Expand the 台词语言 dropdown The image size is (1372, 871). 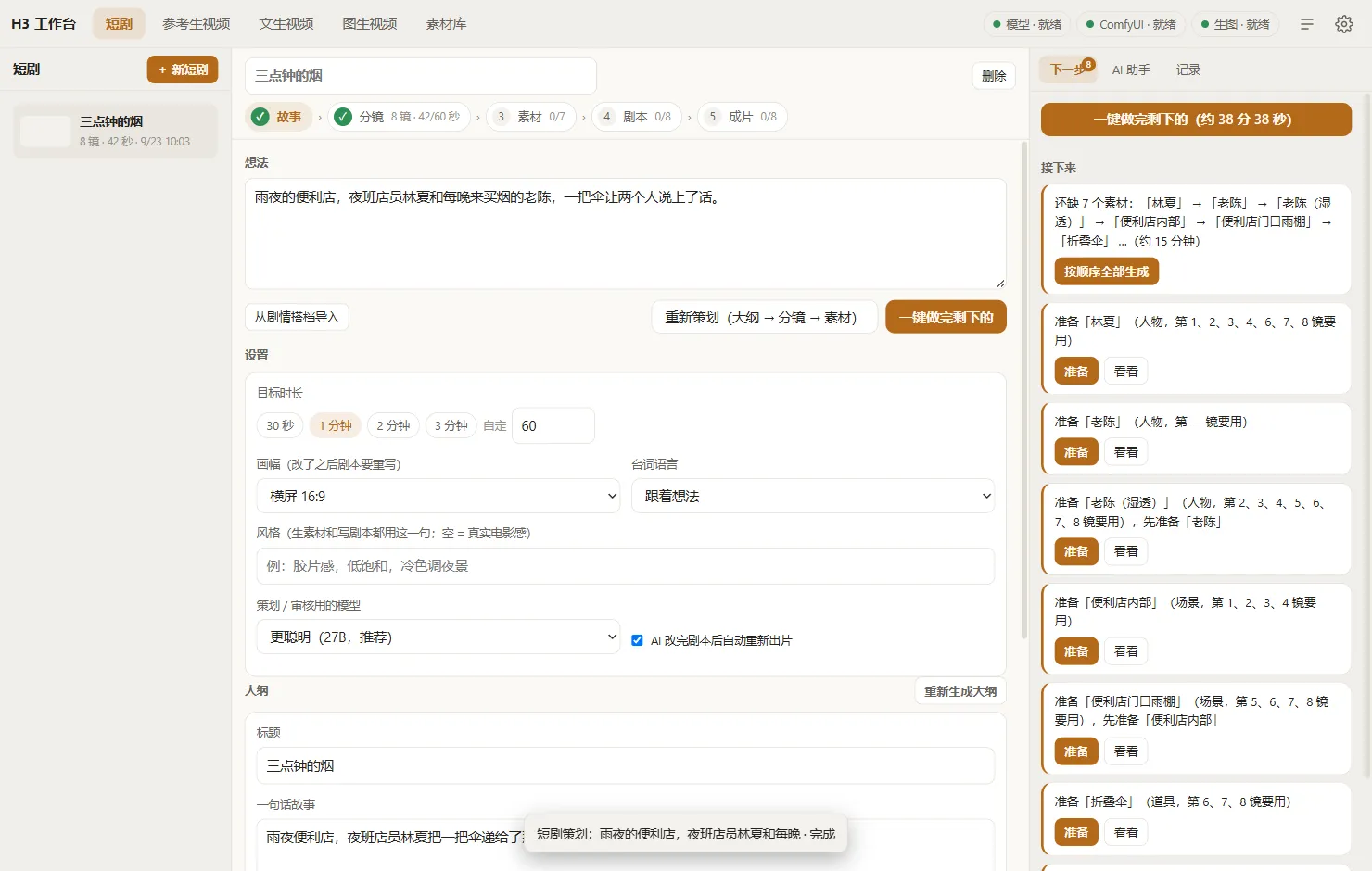pos(813,497)
